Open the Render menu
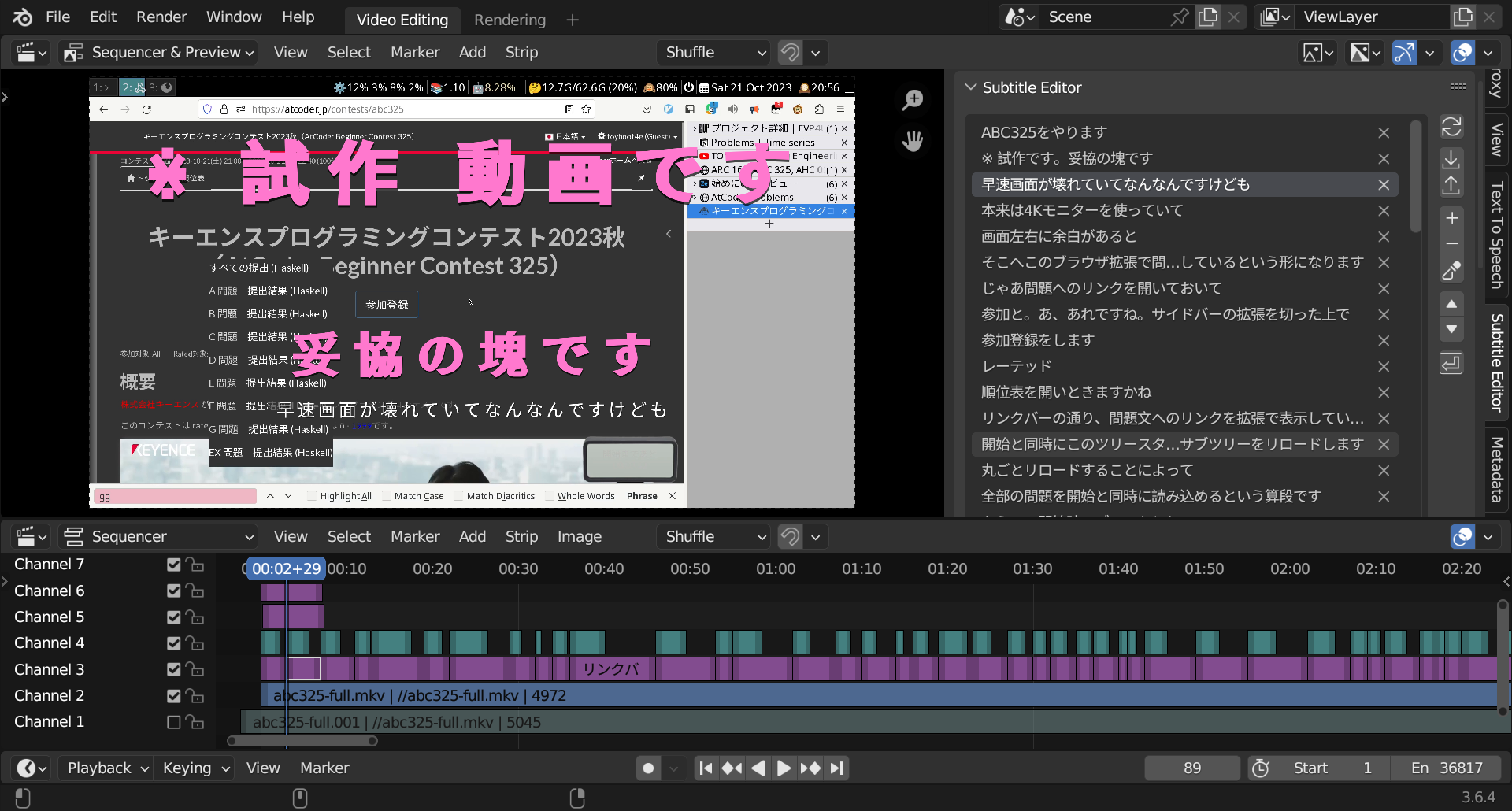 click(x=161, y=17)
